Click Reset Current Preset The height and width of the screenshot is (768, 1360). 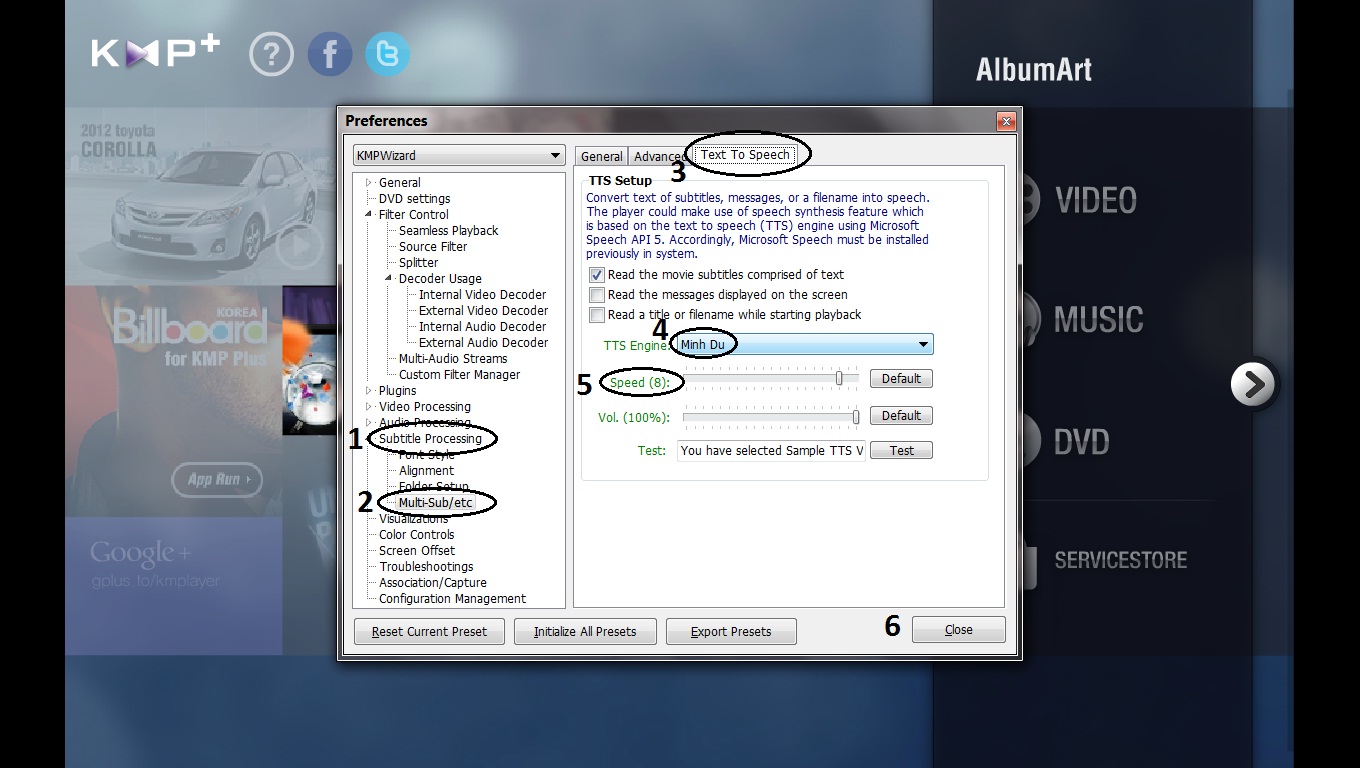coord(429,632)
